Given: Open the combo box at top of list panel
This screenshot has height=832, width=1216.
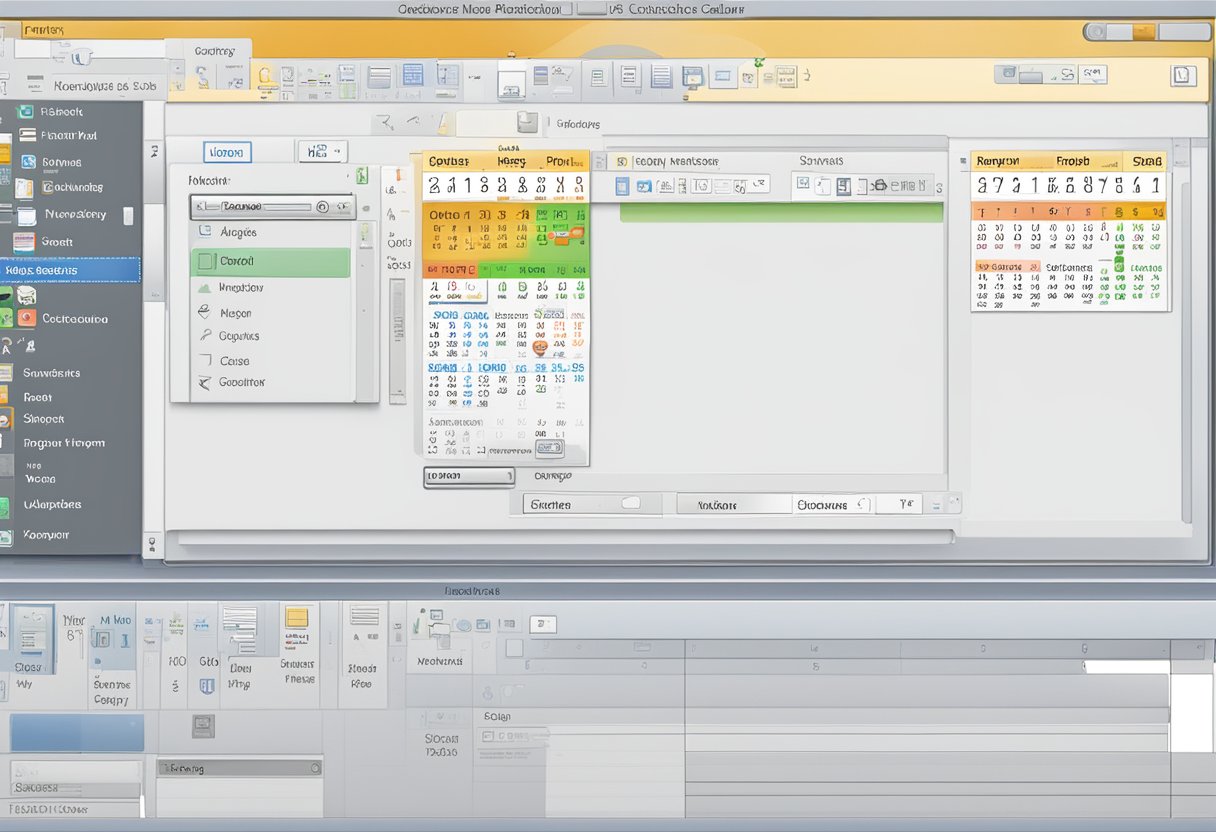Looking at the screenshot, I should 272,206.
